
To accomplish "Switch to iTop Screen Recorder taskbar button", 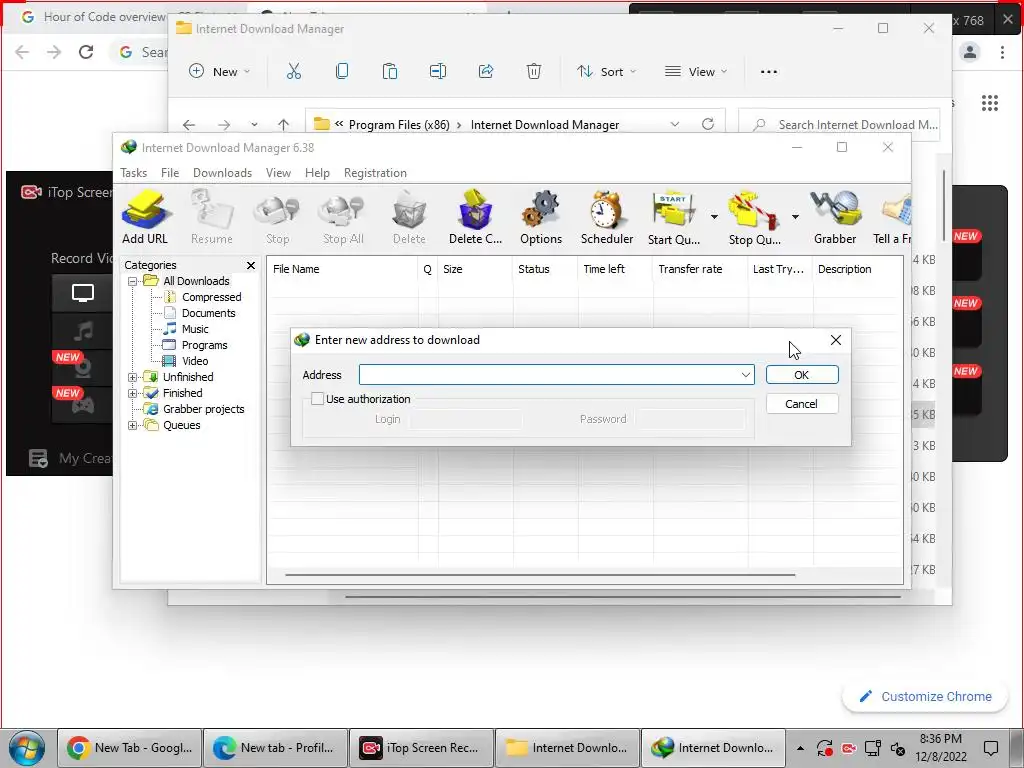I will pos(421,748).
